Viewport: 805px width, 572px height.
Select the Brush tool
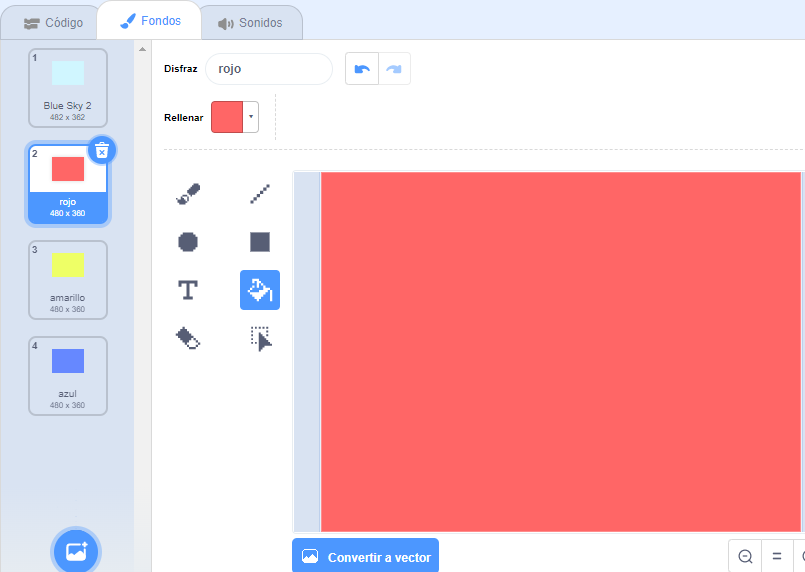point(188,193)
